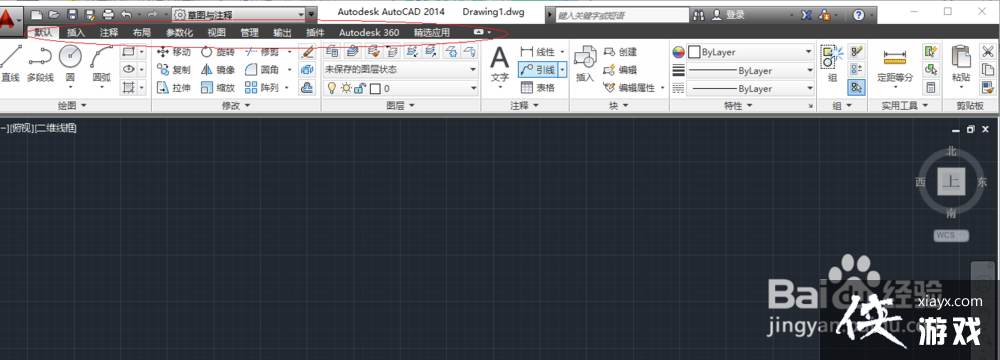Switch to the 插入 ribbon tab
Image resolution: width=1000 pixels, height=360 pixels.
coord(76,32)
